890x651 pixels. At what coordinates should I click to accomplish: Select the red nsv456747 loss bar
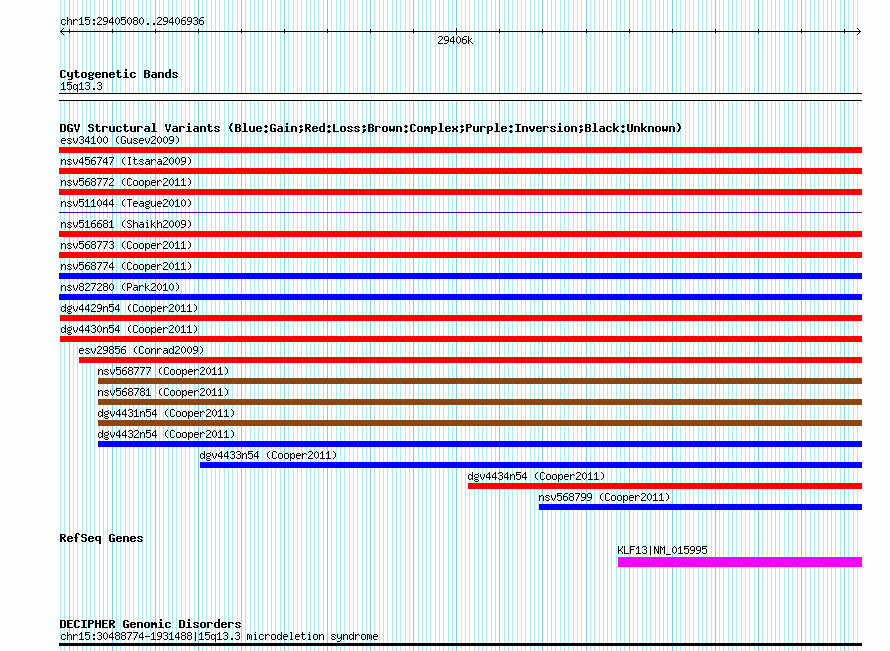(460, 171)
